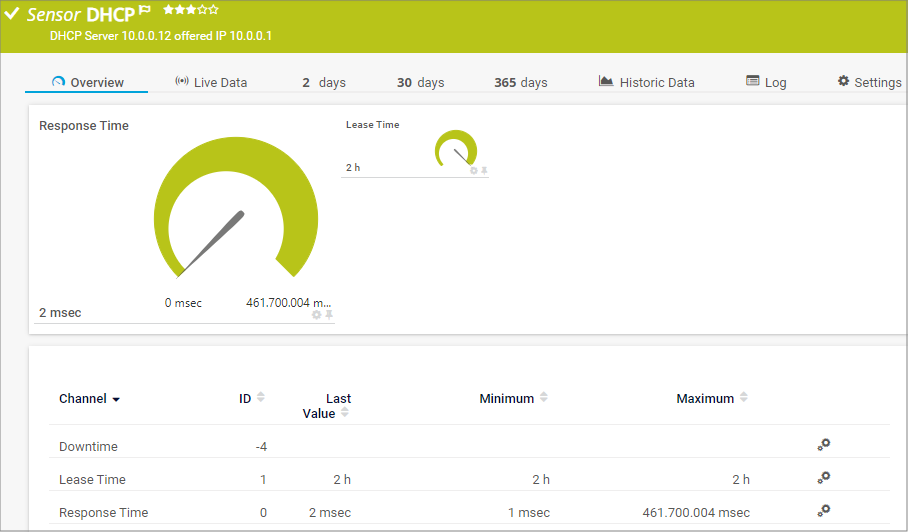Open Response Time gauge gear settings
This screenshot has height=532, width=908.
coord(317,314)
